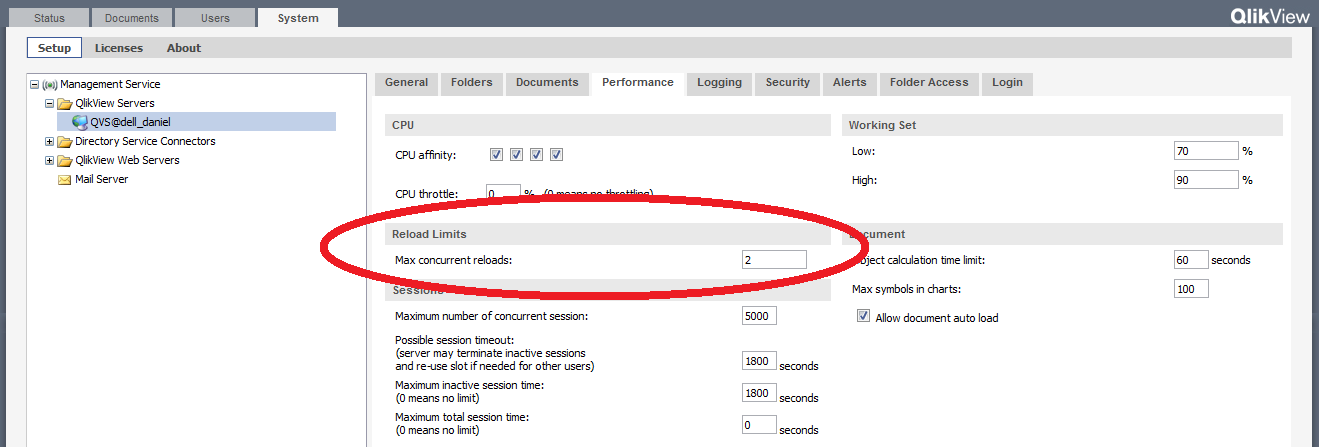1319x447 pixels.
Task: Open the Documents settings tab under Setup
Action: (x=547, y=83)
